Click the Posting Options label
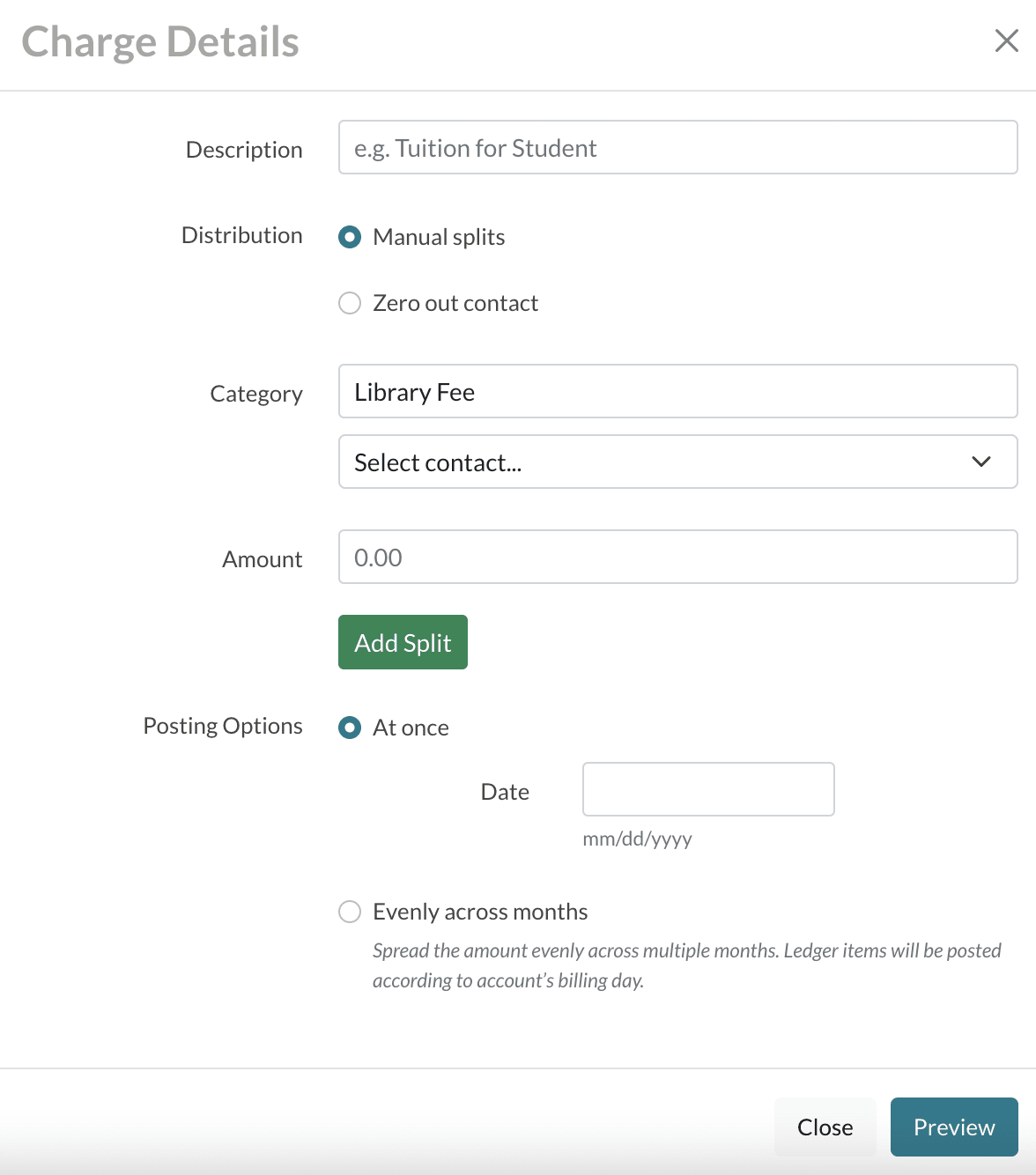 coord(223,726)
